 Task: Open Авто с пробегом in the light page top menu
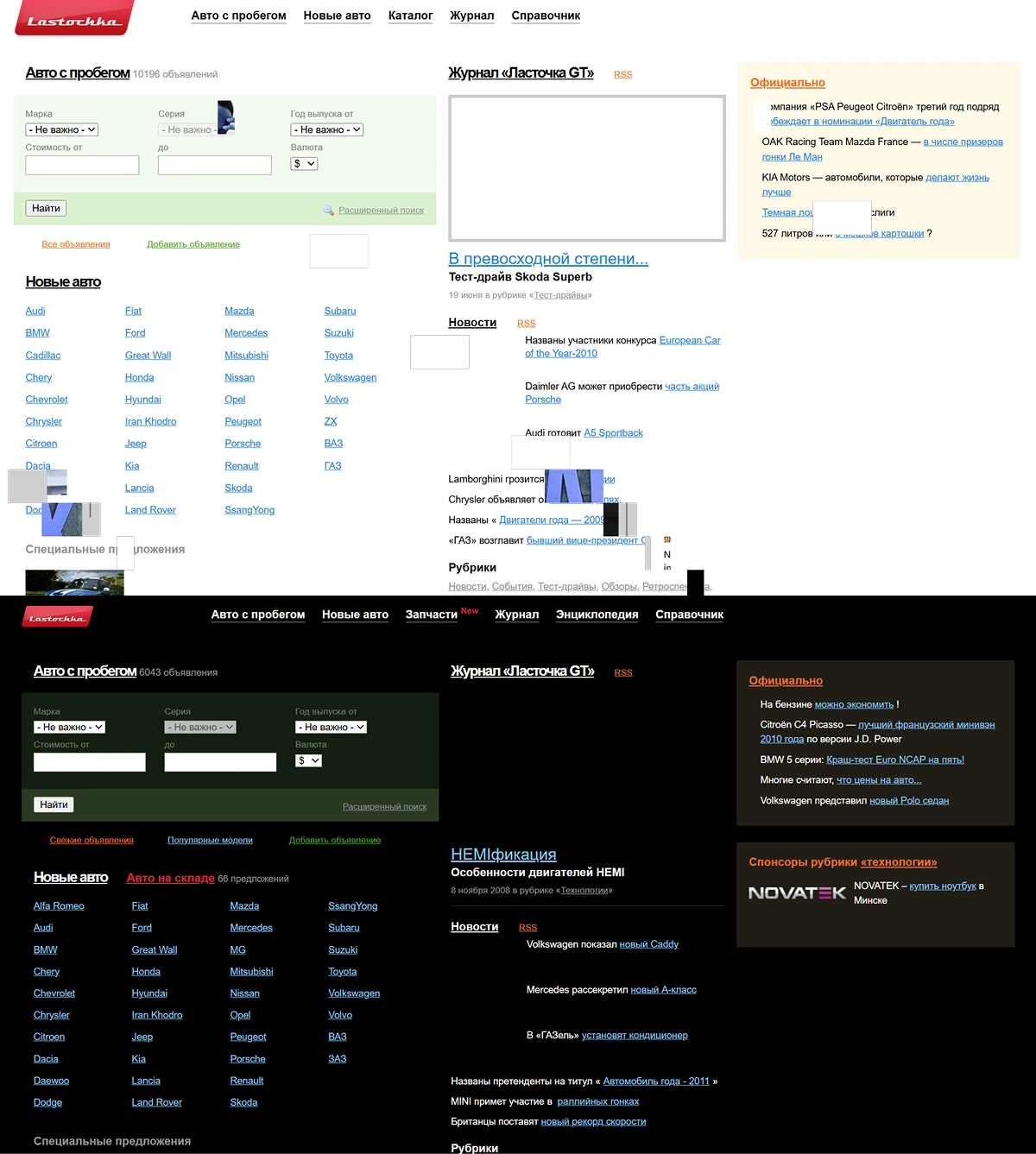tap(238, 16)
